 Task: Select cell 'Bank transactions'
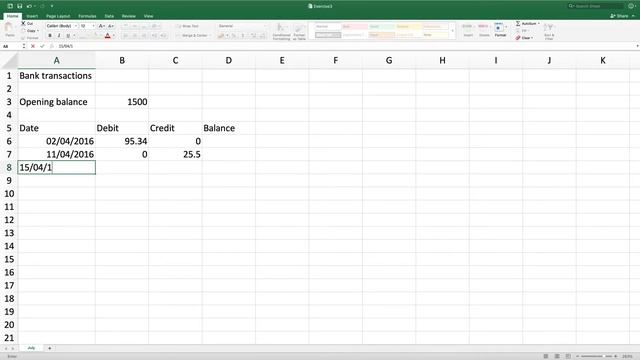[56, 76]
